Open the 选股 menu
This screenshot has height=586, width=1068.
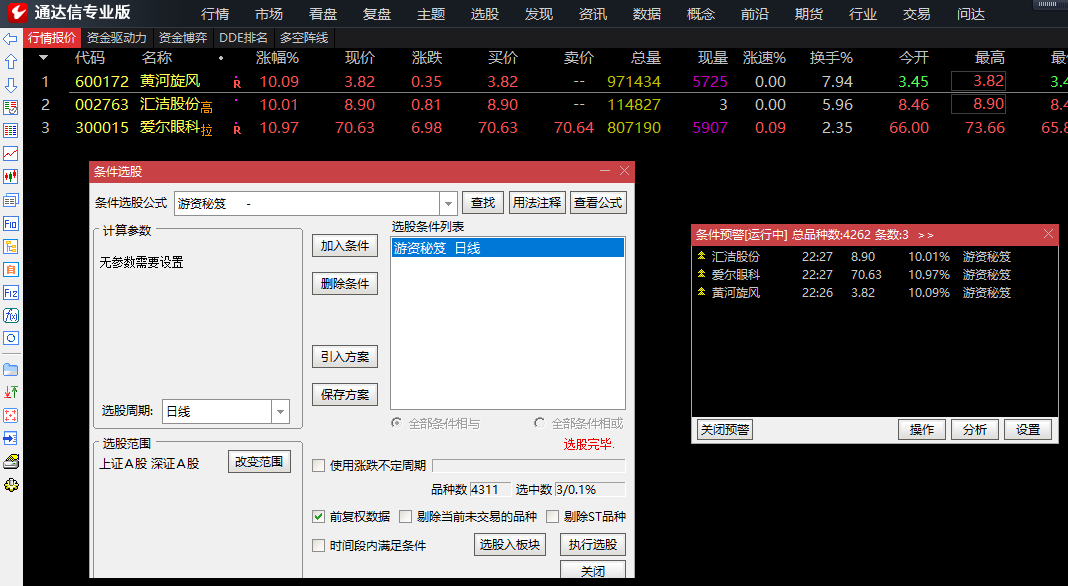pos(485,14)
